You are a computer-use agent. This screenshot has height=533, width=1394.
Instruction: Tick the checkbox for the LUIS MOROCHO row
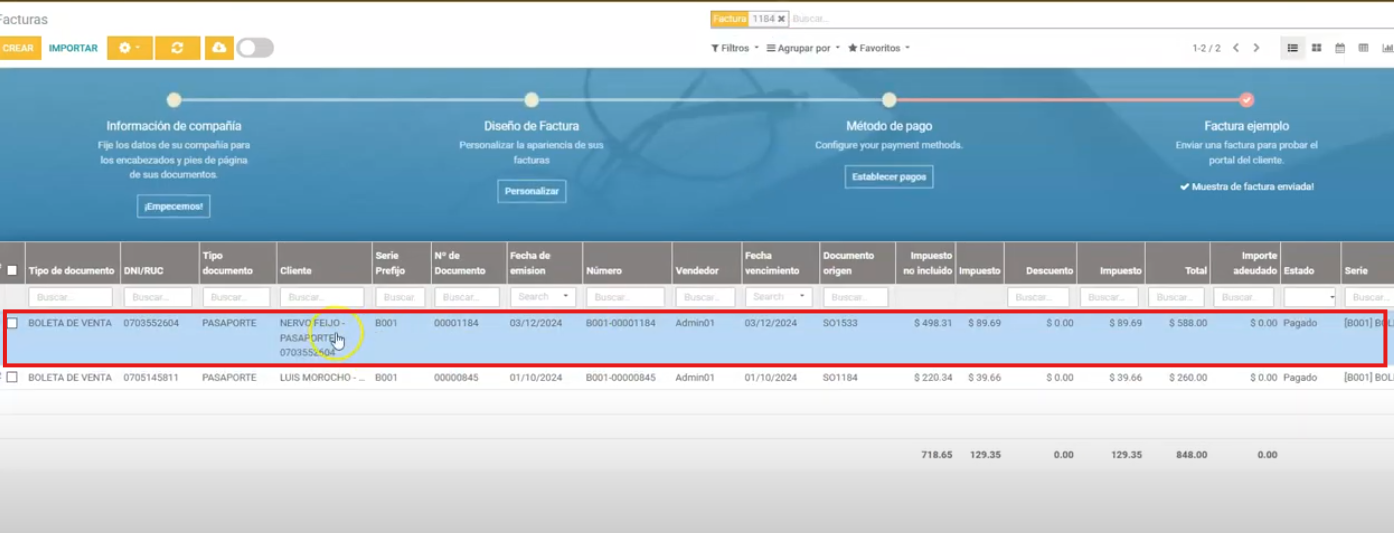(x=12, y=378)
